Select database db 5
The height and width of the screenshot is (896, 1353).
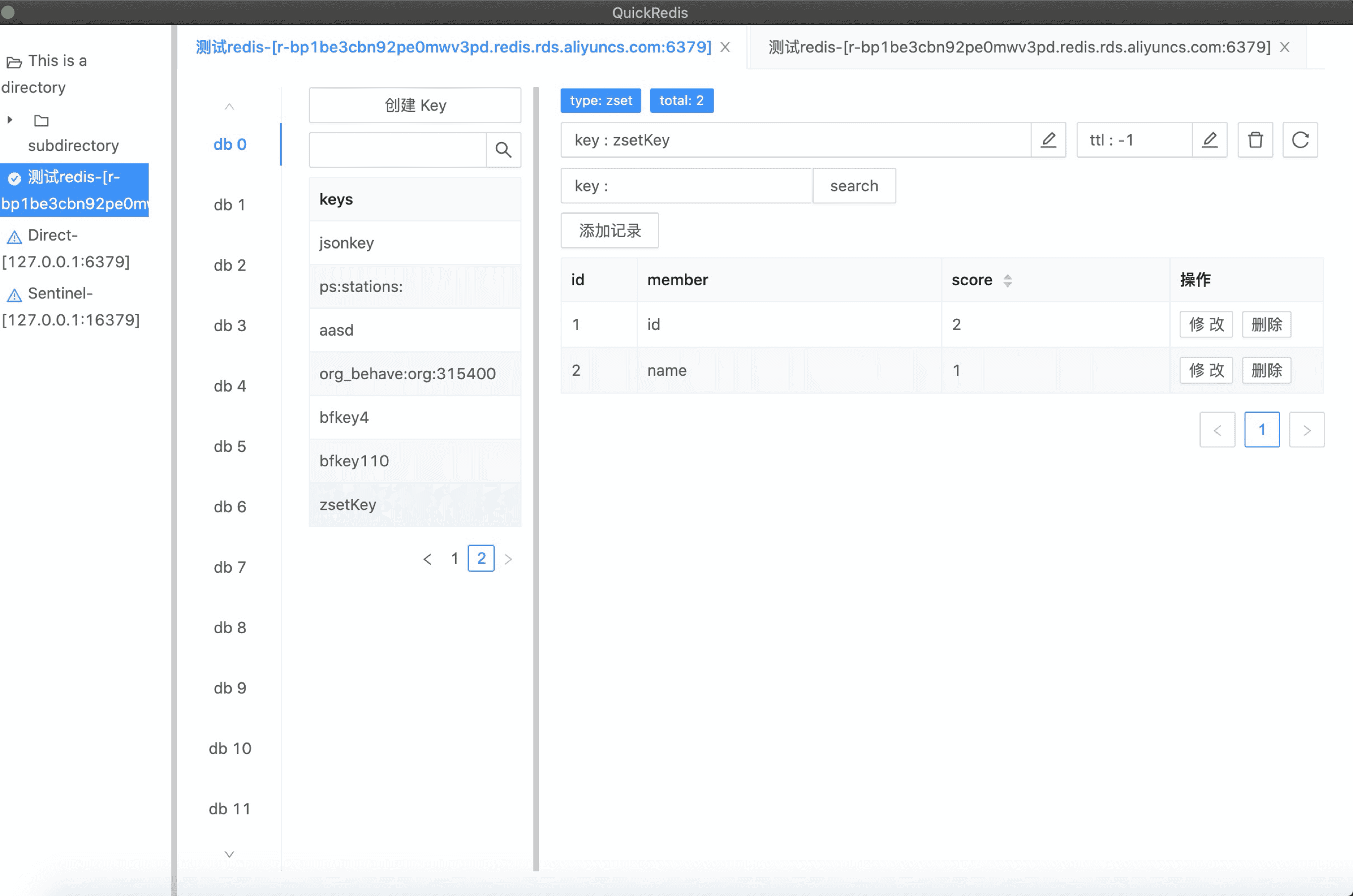pos(230,447)
